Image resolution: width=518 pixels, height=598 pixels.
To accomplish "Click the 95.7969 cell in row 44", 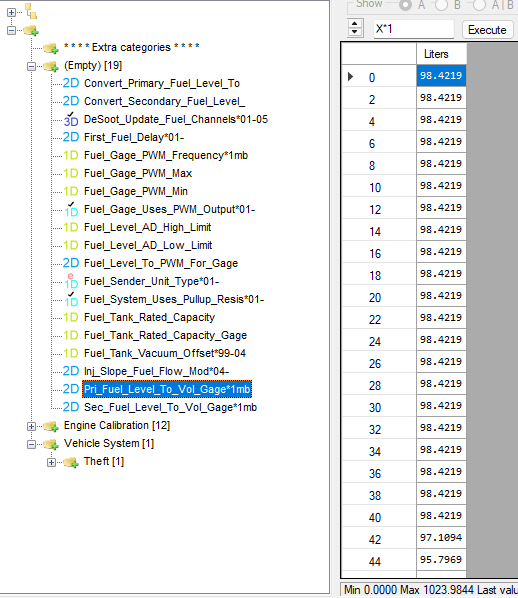I will 441,560.
